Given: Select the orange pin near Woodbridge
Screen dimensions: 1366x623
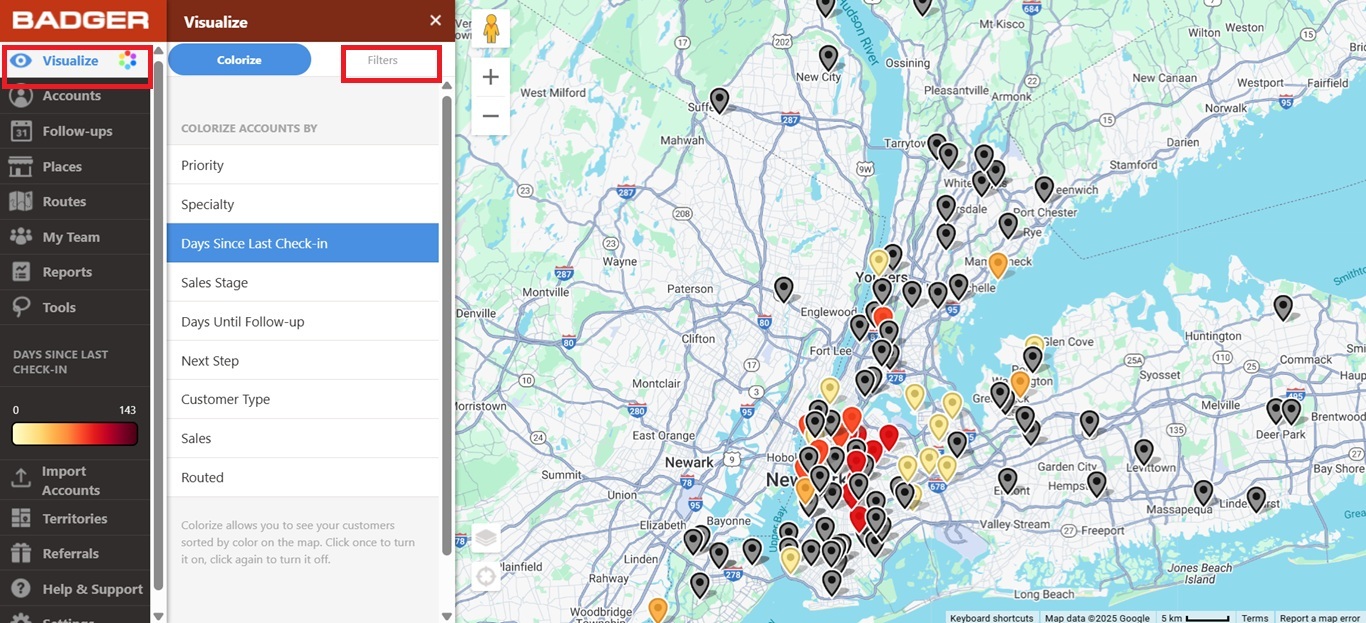Looking at the screenshot, I should click(657, 610).
